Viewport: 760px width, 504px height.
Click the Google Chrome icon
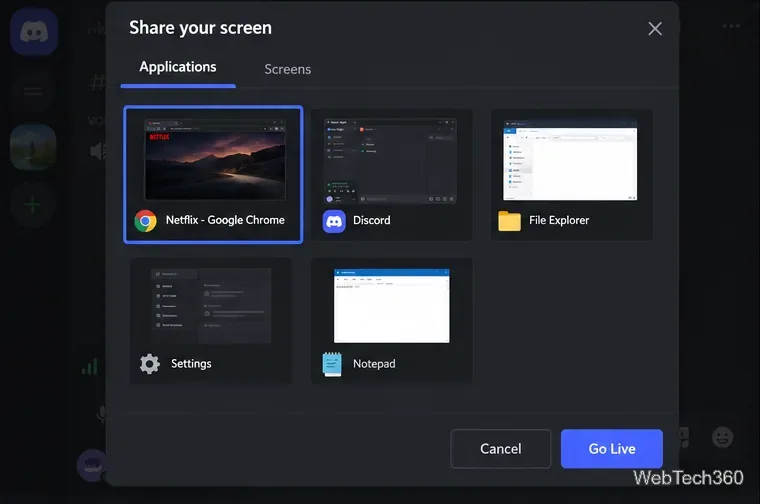click(x=145, y=221)
